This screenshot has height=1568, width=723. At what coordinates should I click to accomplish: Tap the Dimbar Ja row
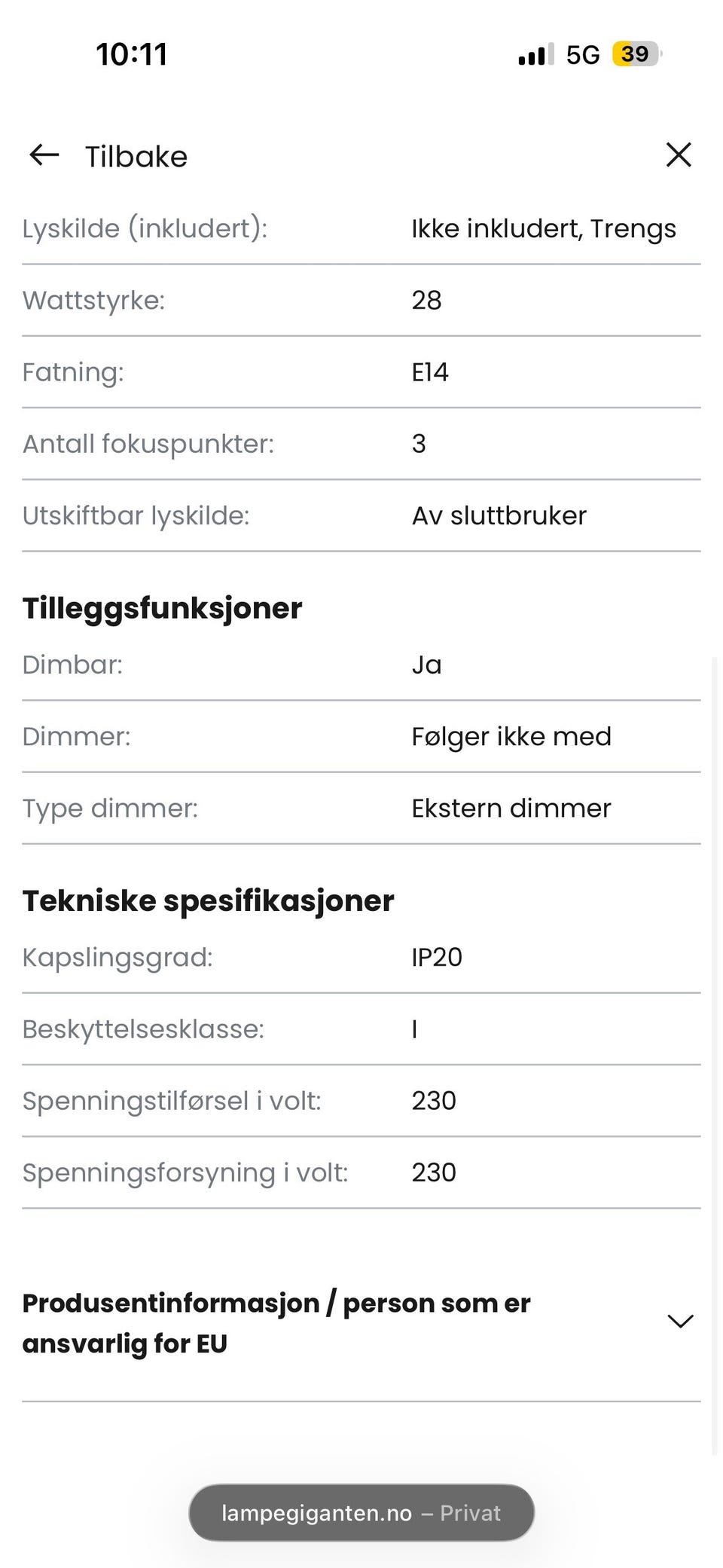[x=361, y=665]
